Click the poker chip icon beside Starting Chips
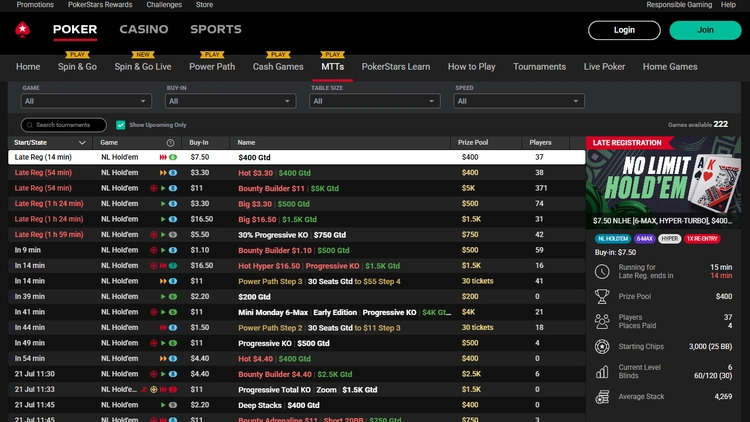This screenshot has height=422, width=750. 602,346
